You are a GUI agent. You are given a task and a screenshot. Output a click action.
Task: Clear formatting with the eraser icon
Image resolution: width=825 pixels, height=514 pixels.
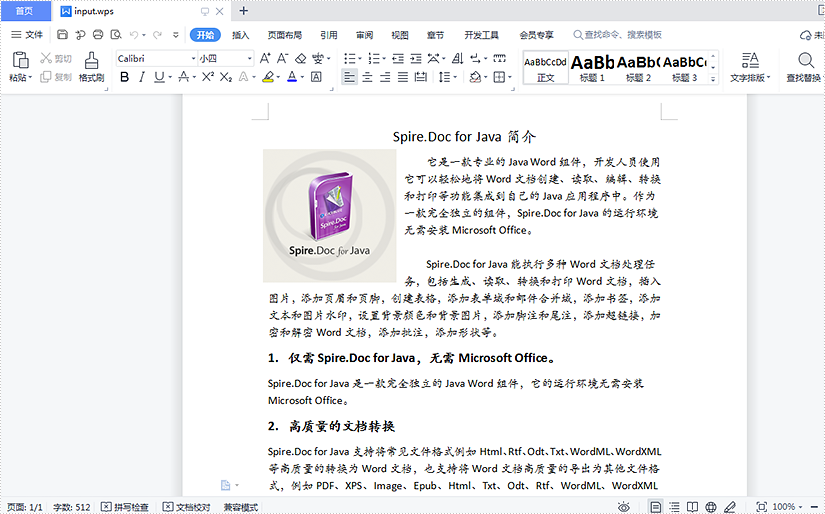pyautogui.click(x=300, y=58)
